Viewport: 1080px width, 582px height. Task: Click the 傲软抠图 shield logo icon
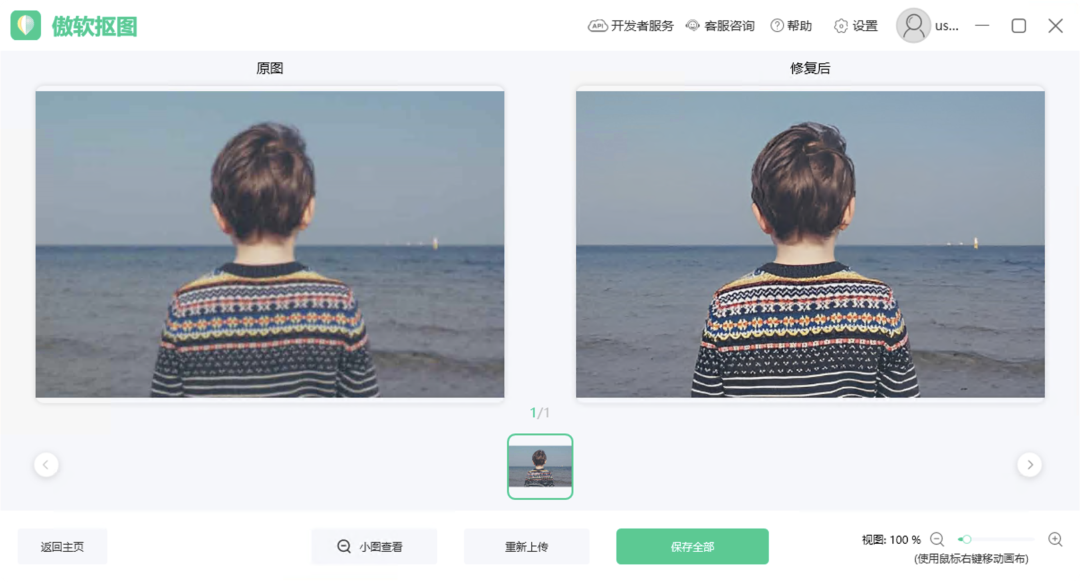pyautogui.click(x=25, y=25)
